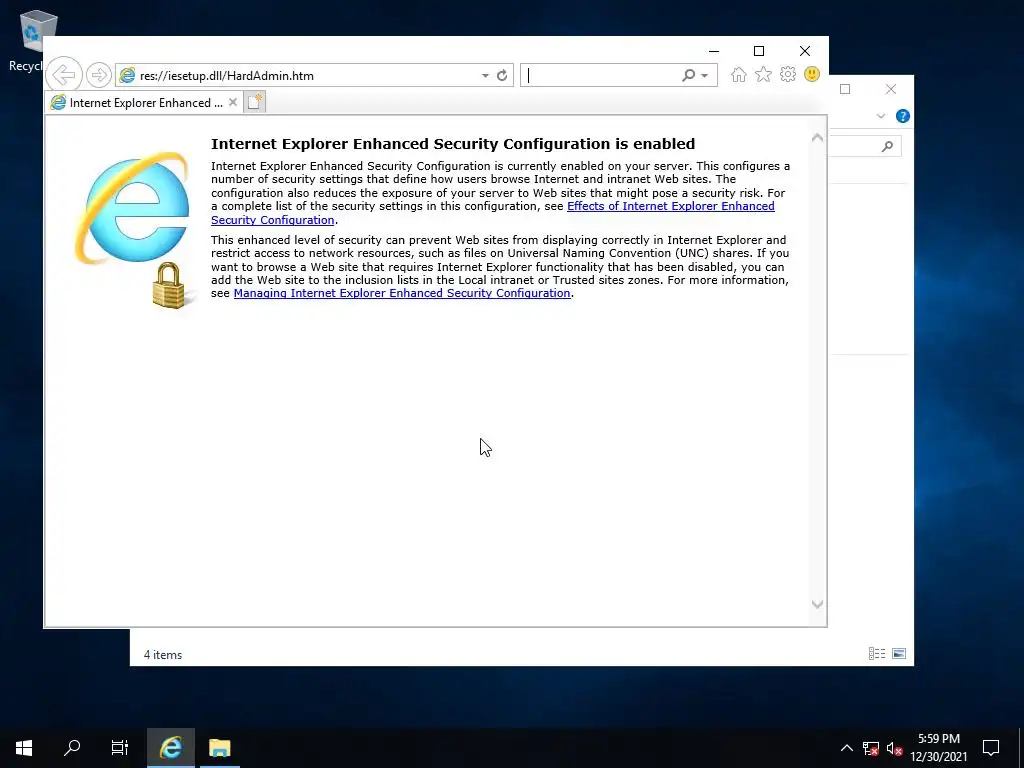Open the Home page icon in IE
Image resolution: width=1024 pixels, height=768 pixels.
point(739,75)
